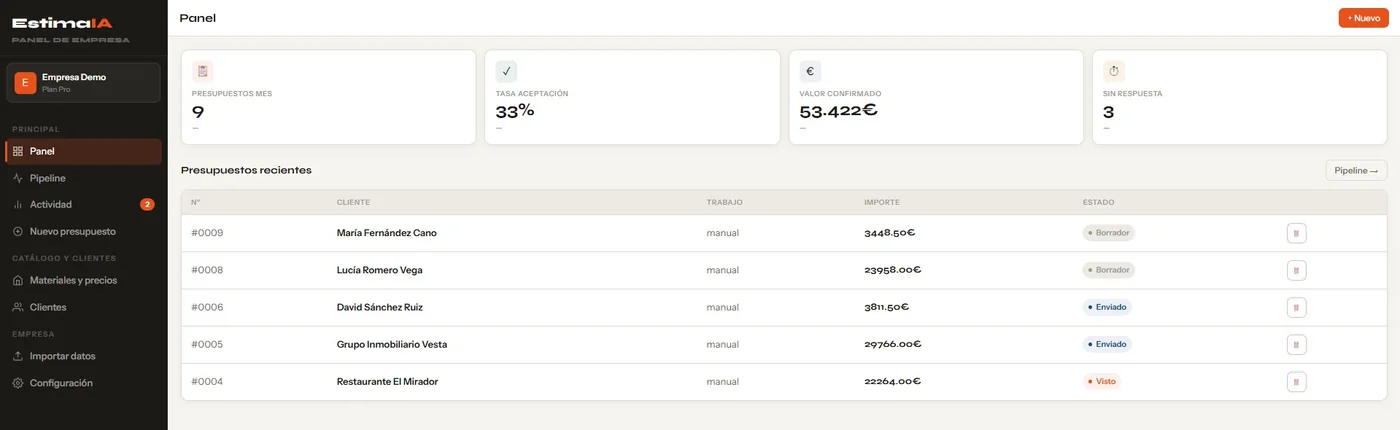Click the Actividad bar chart icon

point(18,204)
